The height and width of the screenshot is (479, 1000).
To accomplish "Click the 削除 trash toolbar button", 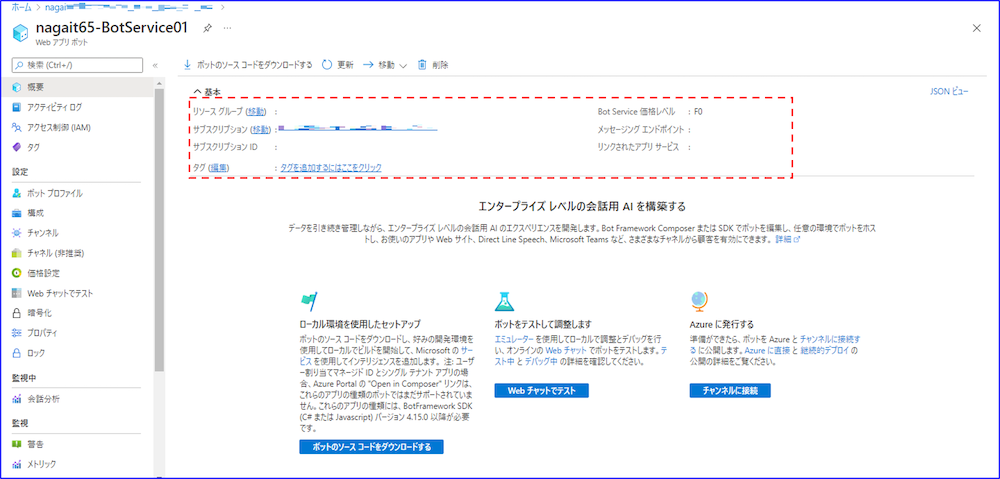I will 432,64.
